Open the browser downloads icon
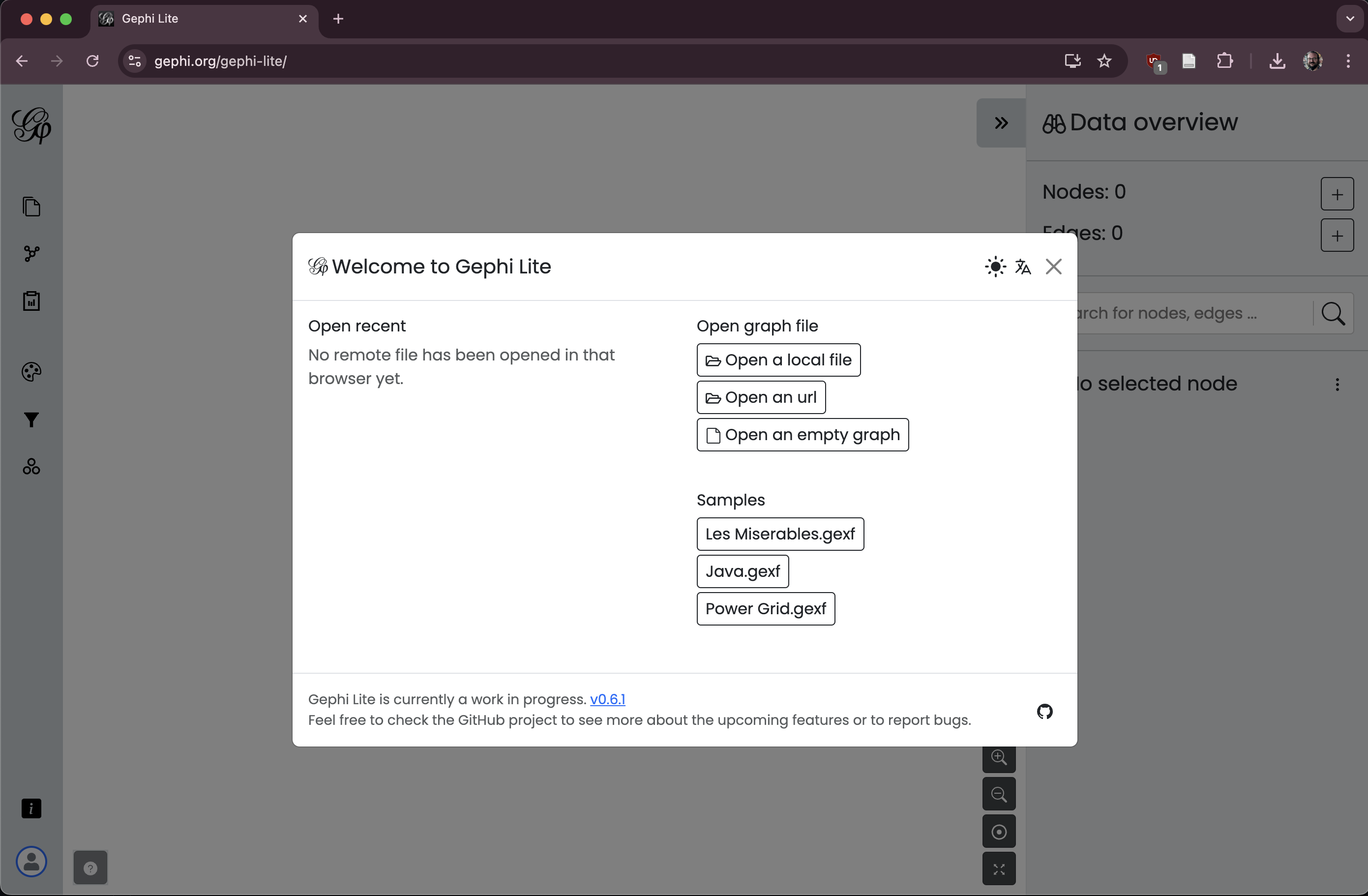Image resolution: width=1368 pixels, height=896 pixels. click(1277, 61)
